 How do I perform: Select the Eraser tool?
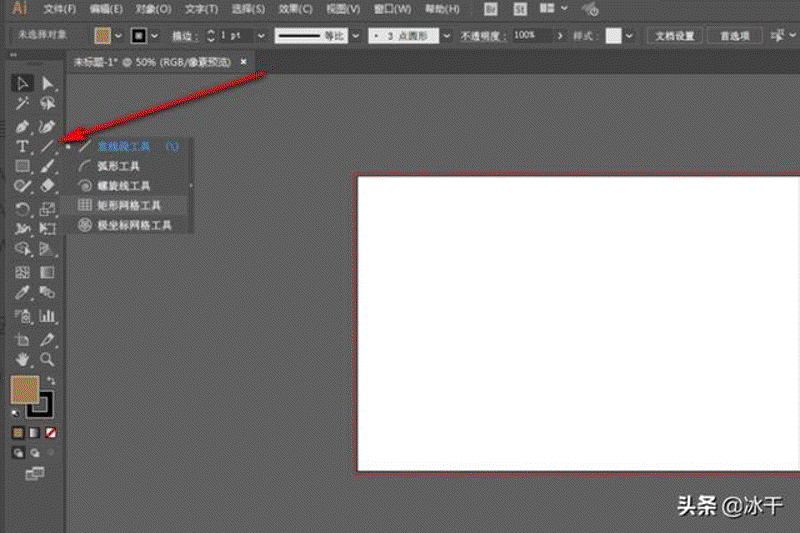[47, 186]
